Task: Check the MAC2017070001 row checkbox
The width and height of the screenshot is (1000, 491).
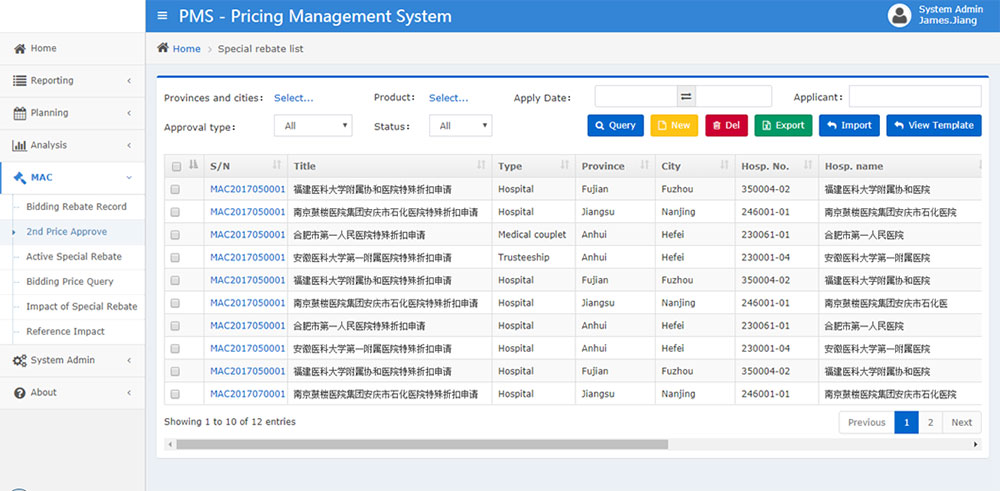Action: (x=175, y=394)
